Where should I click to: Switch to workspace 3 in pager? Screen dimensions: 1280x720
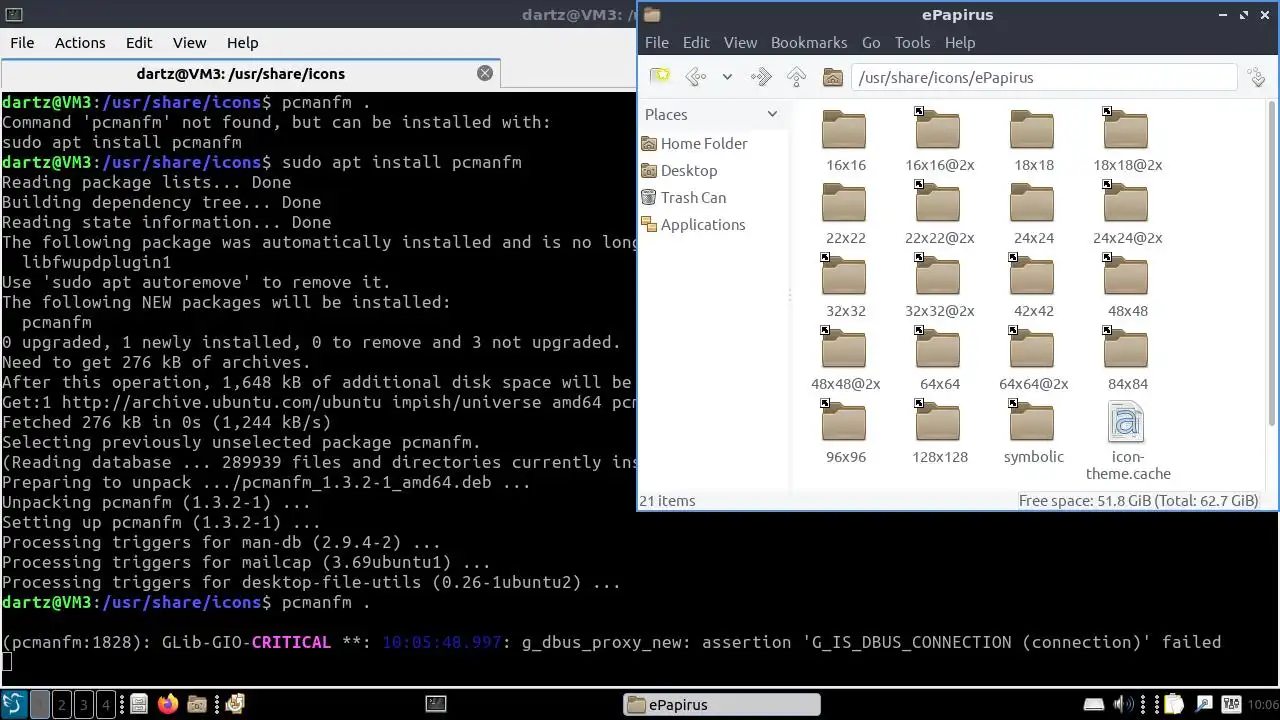83,705
